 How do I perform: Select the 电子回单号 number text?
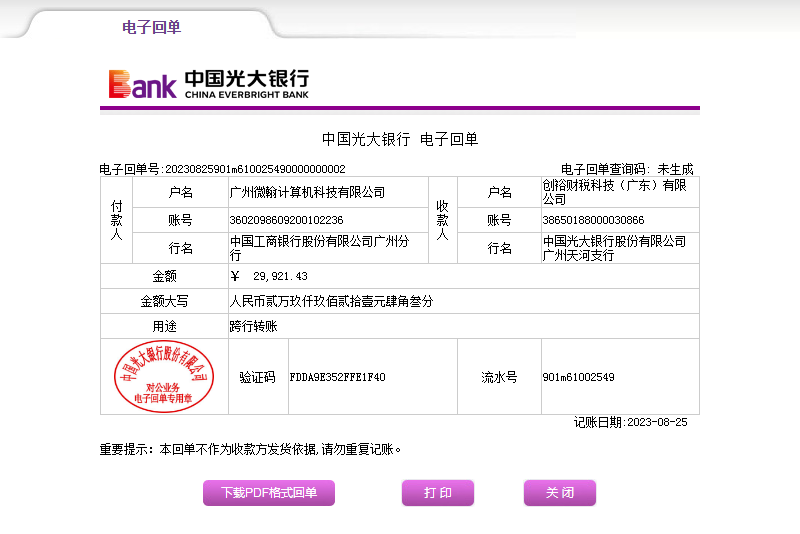254,169
